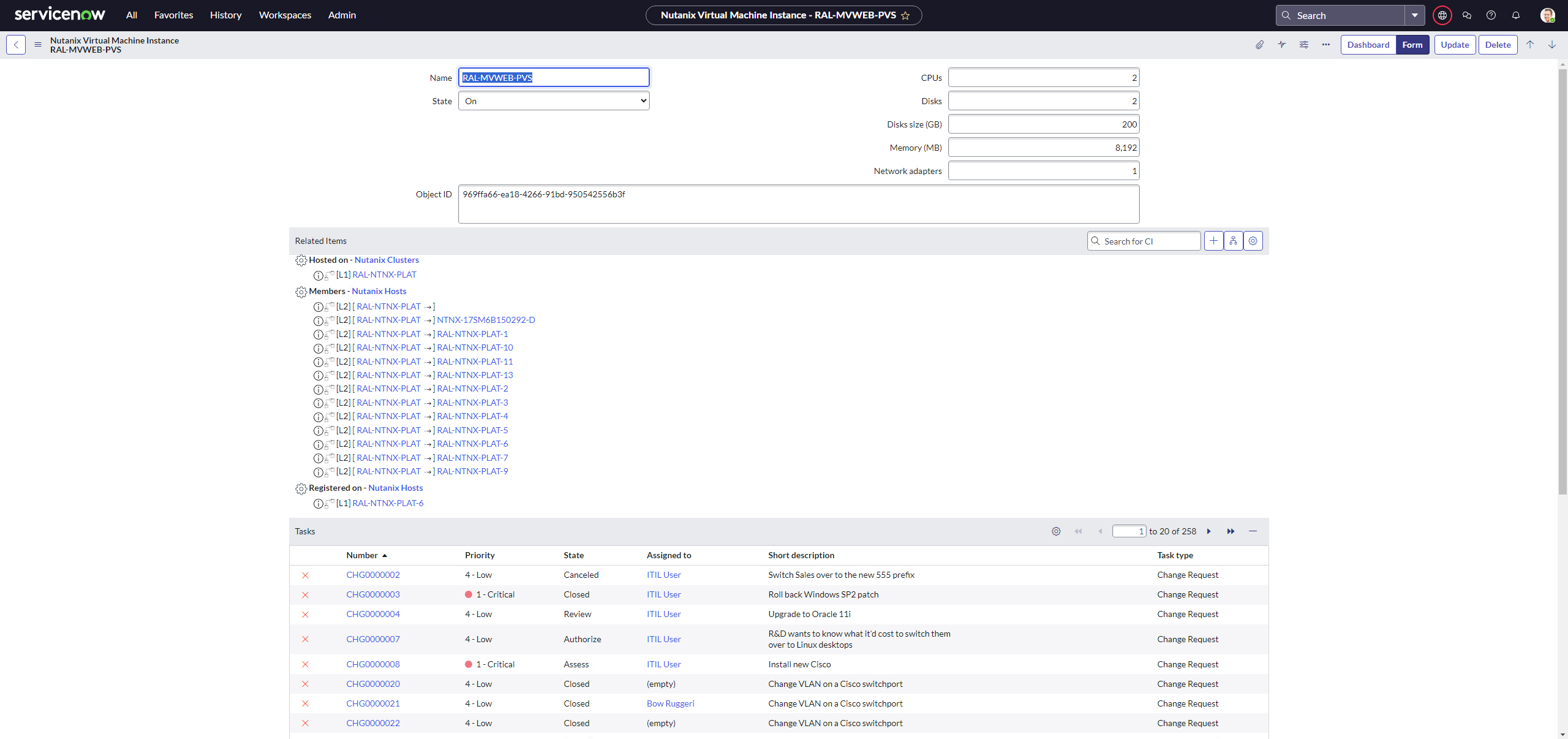Click the Name input field

point(554,77)
